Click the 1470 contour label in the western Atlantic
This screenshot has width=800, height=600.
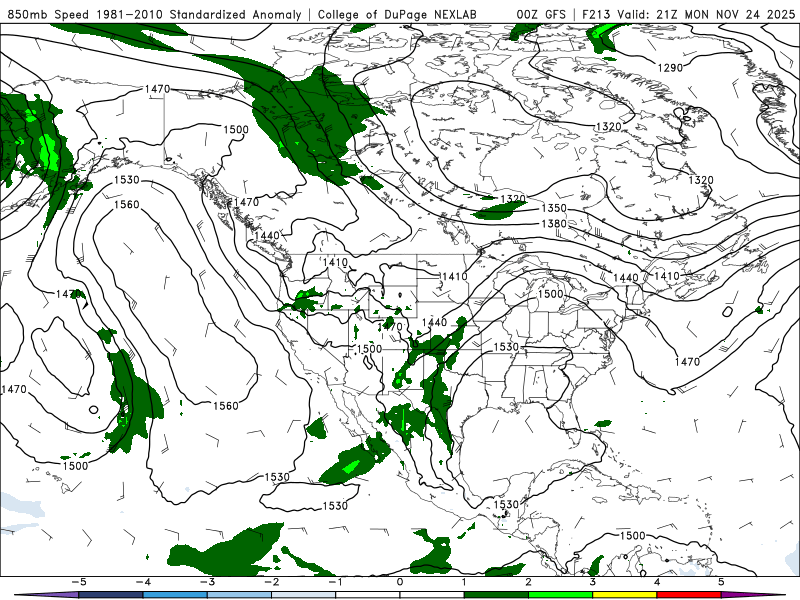[x=687, y=362]
